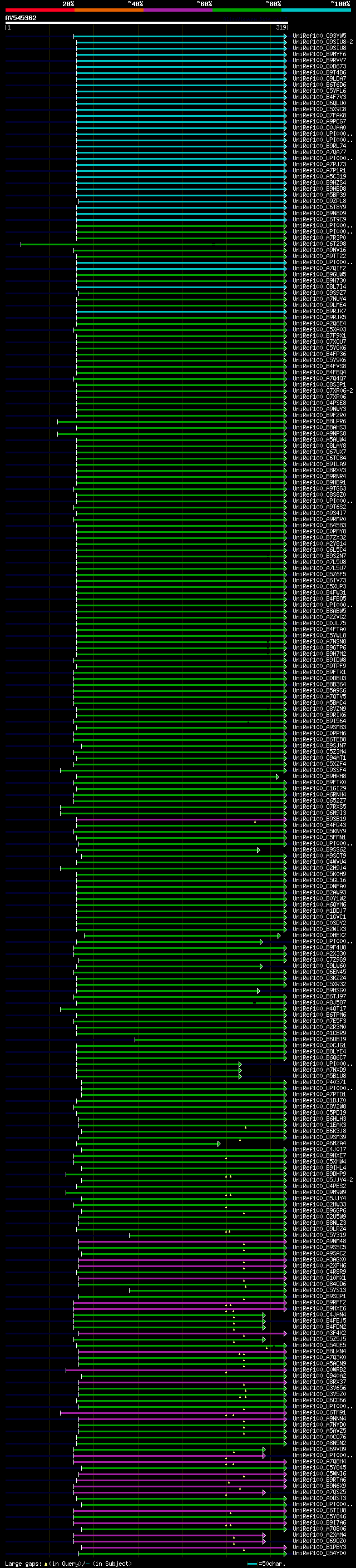Click the UniRef100_A4QT17 hit label
The height and width of the screenshot is (1568, 356).
click(x=319, y=1008)
